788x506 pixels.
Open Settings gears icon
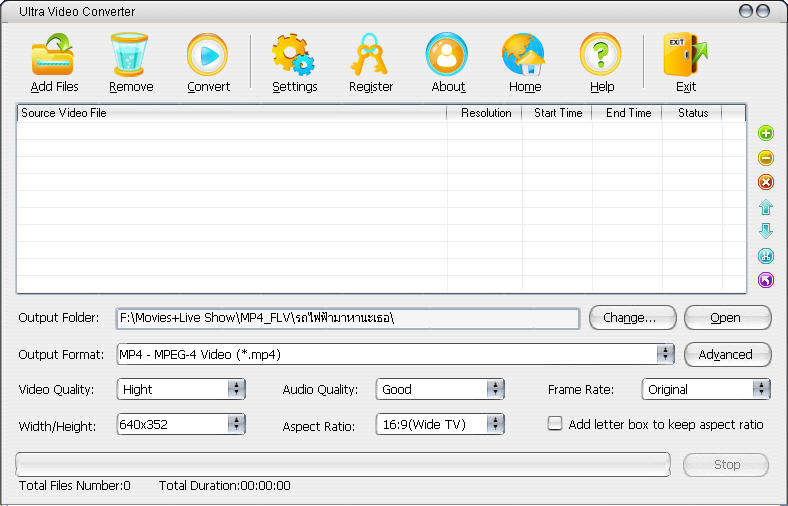[x=293, y=54]
